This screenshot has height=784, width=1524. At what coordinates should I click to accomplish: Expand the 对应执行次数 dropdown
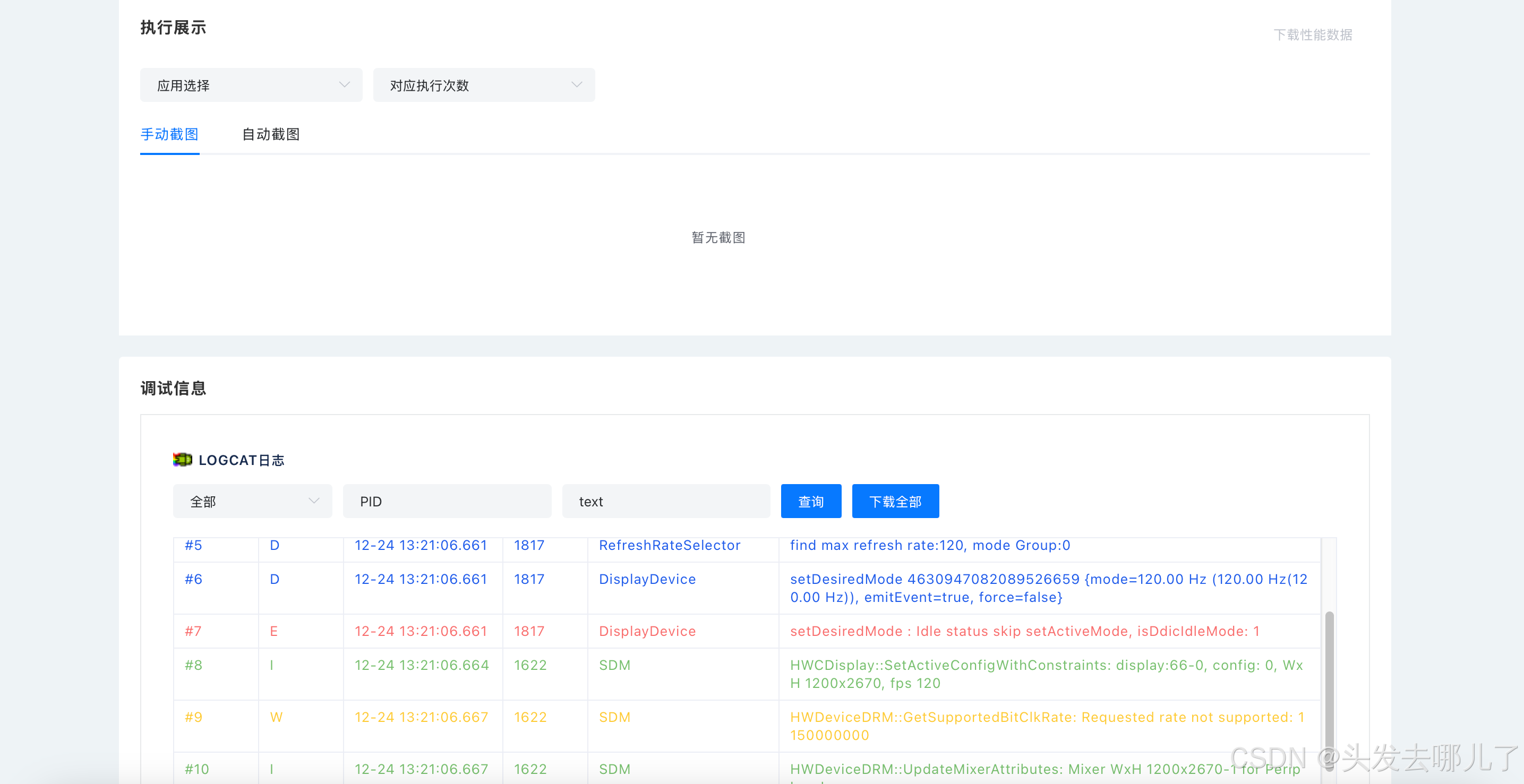point(483,85)
